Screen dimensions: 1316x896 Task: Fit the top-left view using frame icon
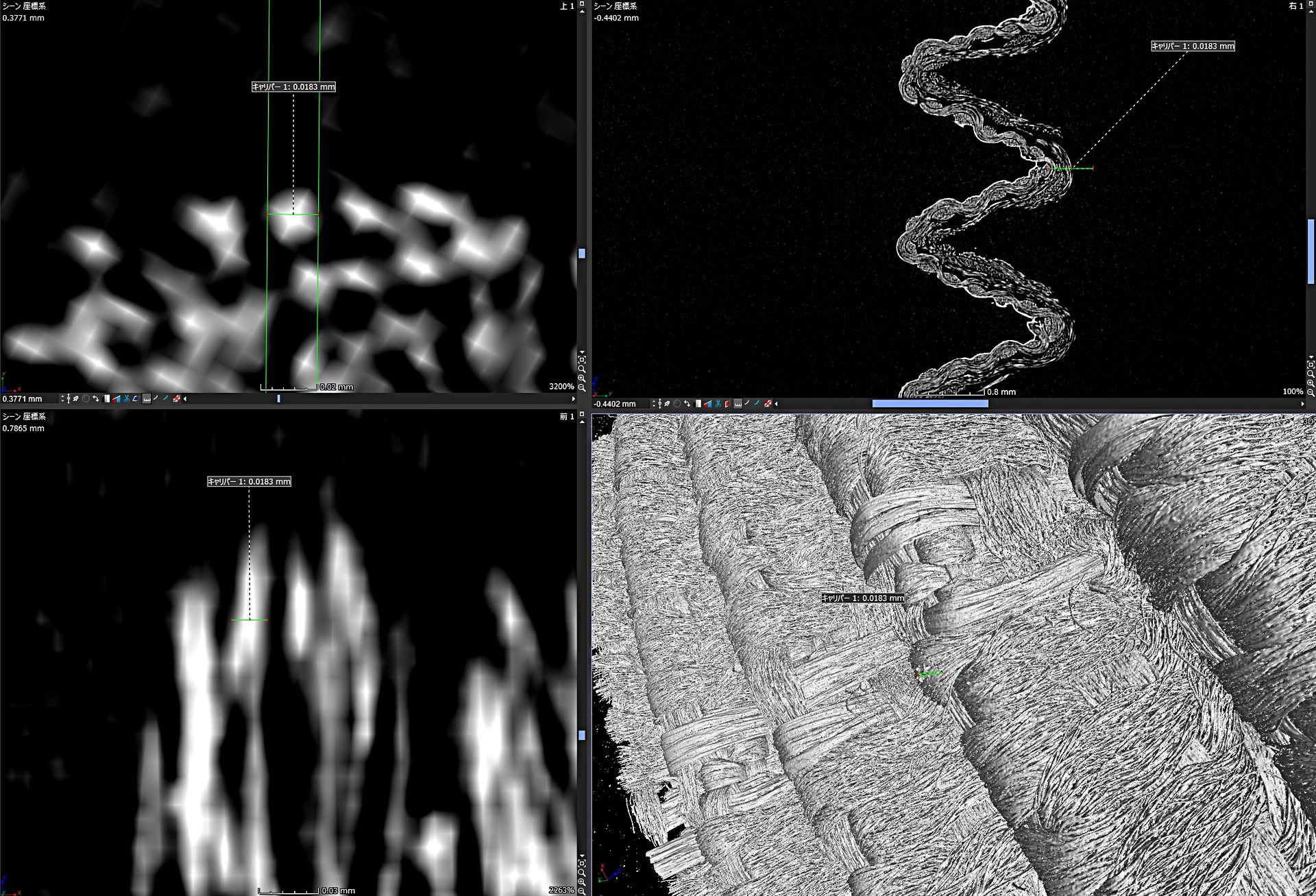pos(581,359)
